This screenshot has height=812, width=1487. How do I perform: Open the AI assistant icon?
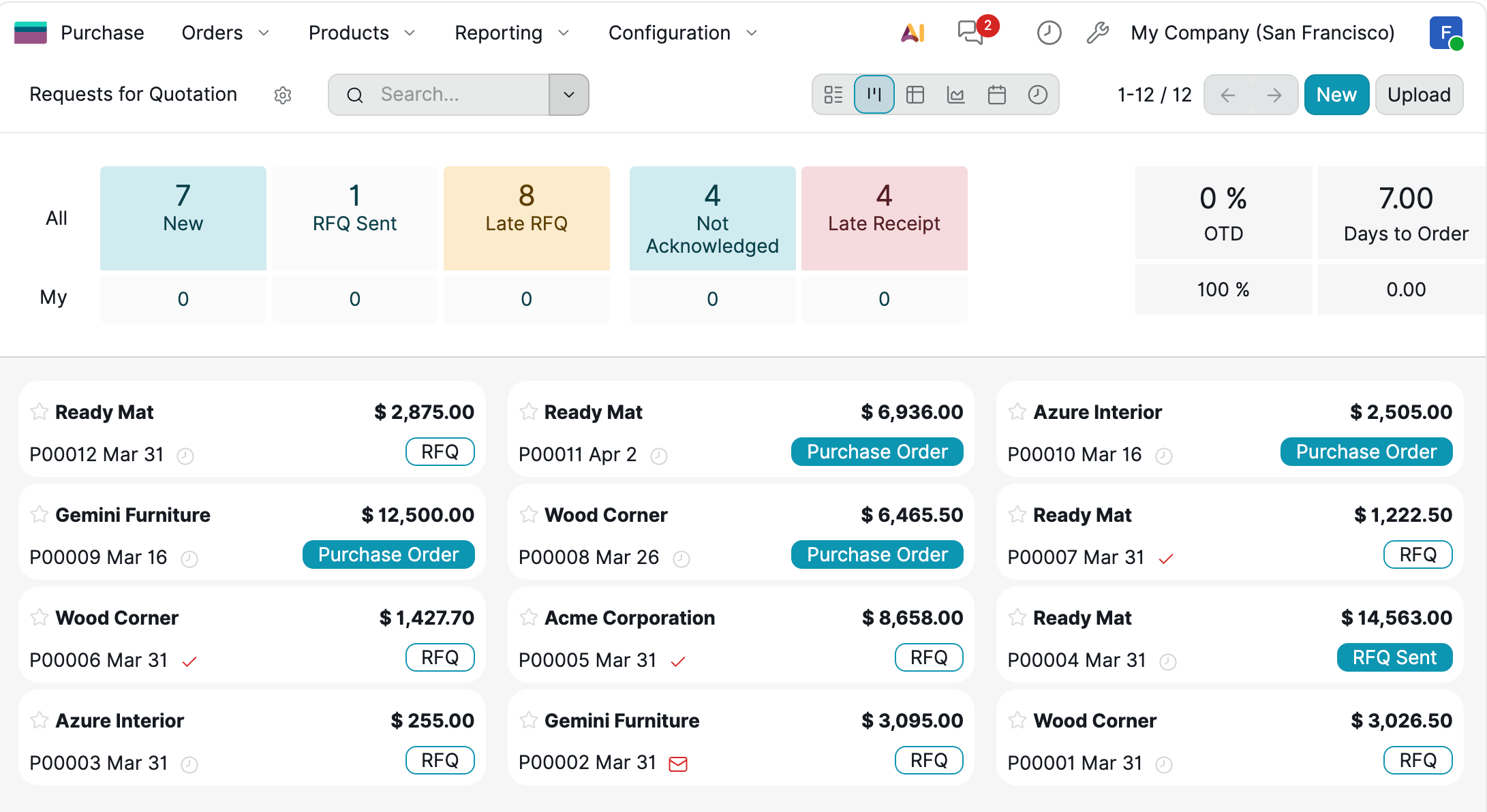[x=913, y=33]
